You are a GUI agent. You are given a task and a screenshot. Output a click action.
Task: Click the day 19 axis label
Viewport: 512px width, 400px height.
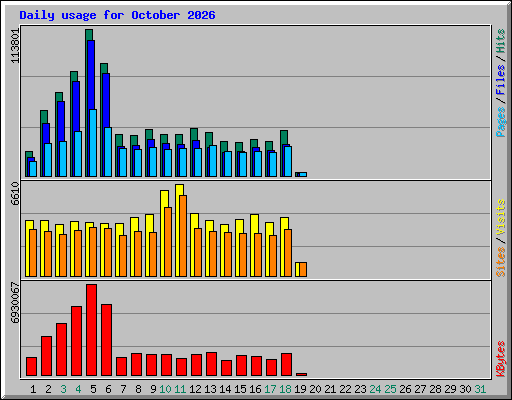300,389
